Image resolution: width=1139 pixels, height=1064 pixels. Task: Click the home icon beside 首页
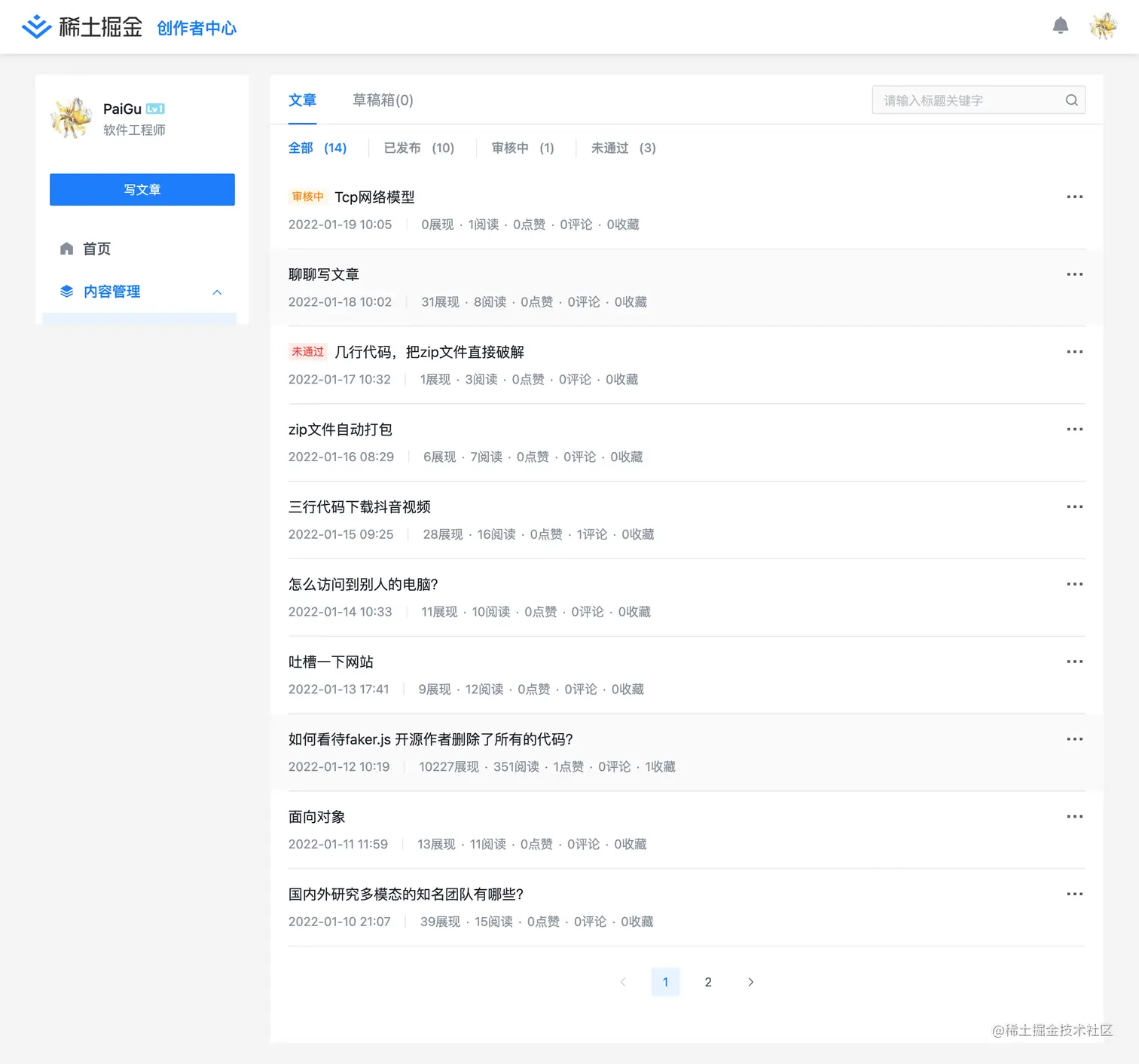click(x=66, y=249)
